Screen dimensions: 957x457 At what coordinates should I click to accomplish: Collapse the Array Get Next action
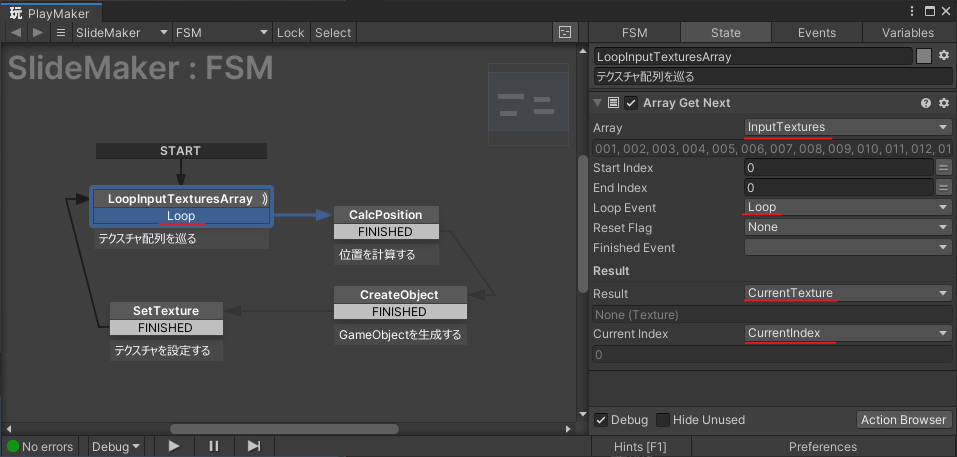click(x=598, y=103)
